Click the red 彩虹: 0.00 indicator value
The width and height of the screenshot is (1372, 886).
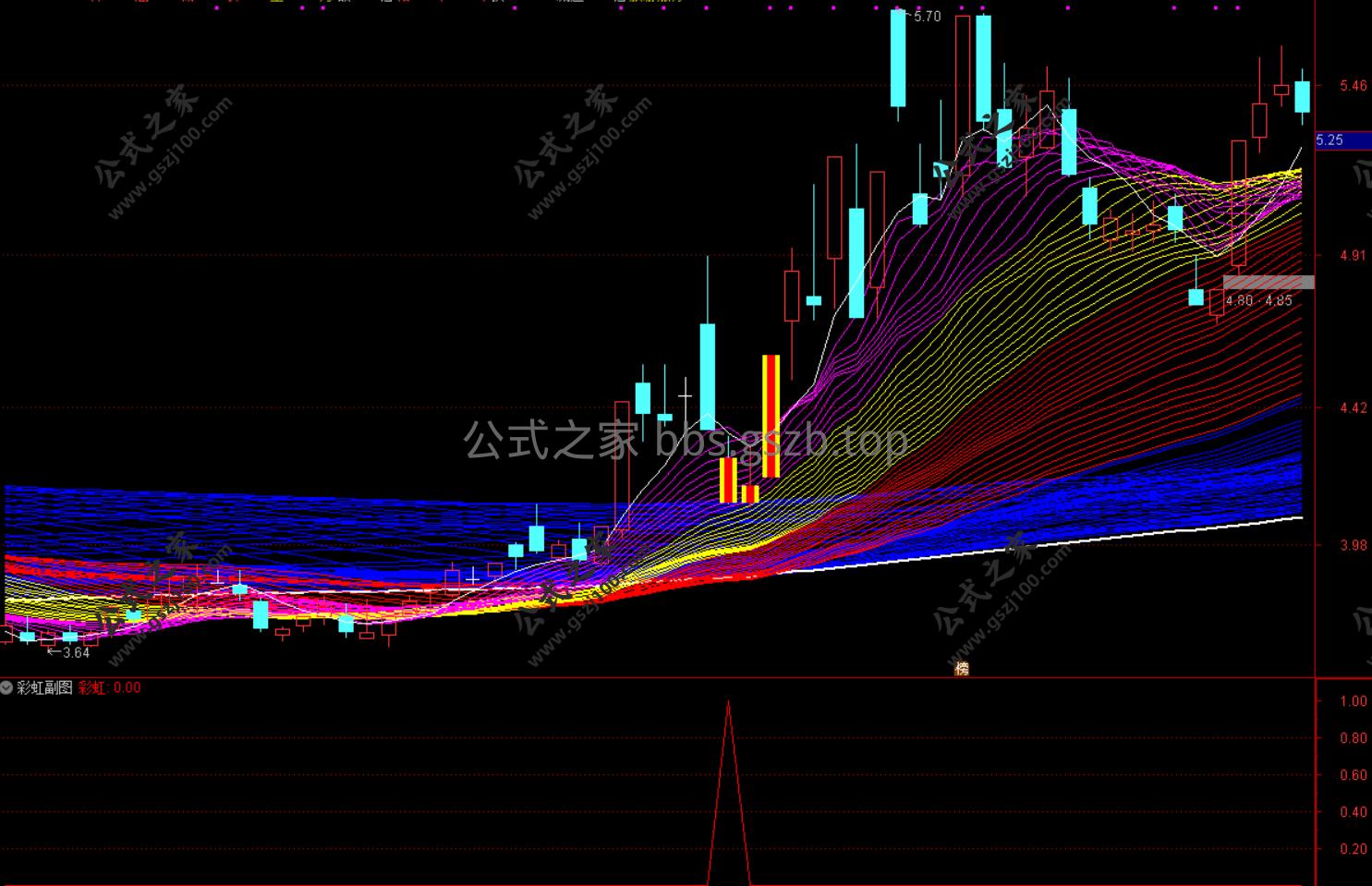click(x=110, y=687)
